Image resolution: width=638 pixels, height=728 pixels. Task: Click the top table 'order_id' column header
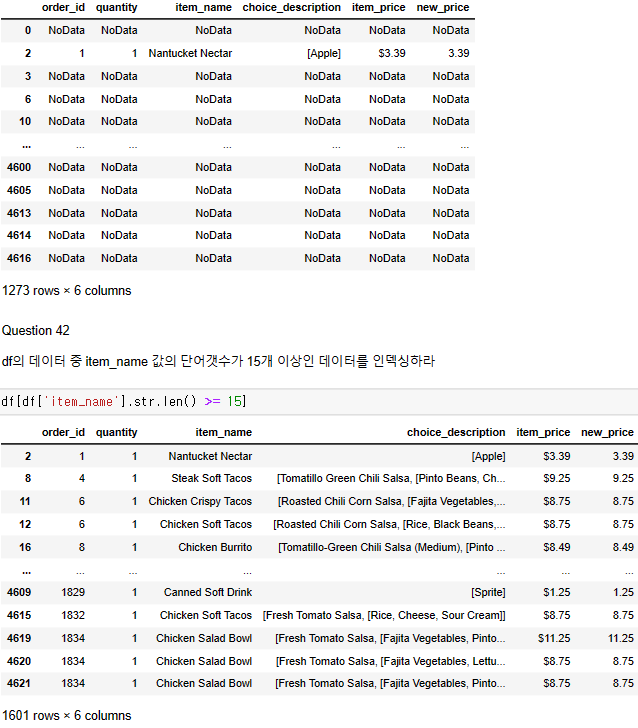[63, 7]
